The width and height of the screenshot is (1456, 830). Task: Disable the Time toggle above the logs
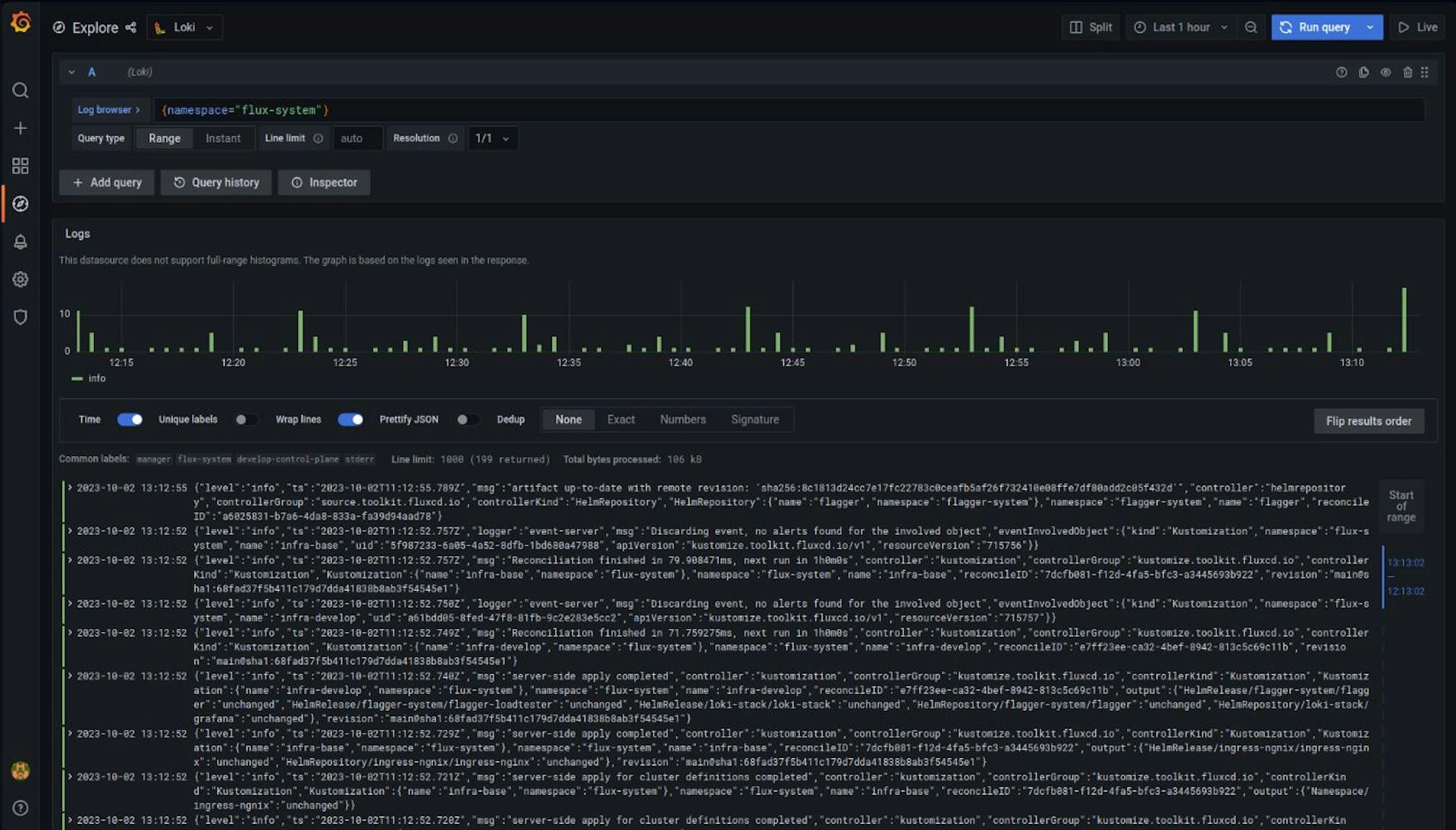pos(130,419)
